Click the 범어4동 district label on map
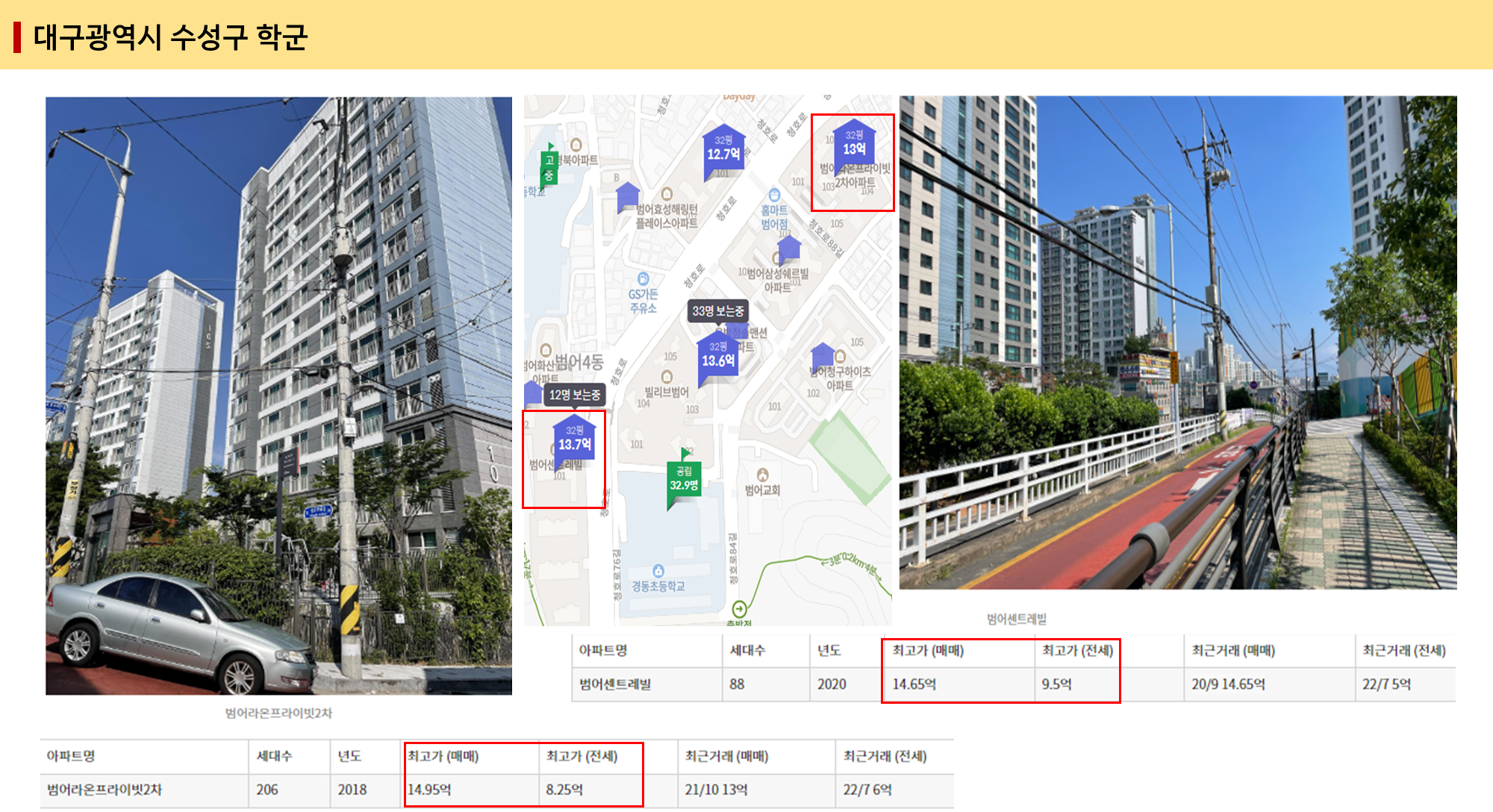Viewport: 1493px width, 812px height. point(579,363)
